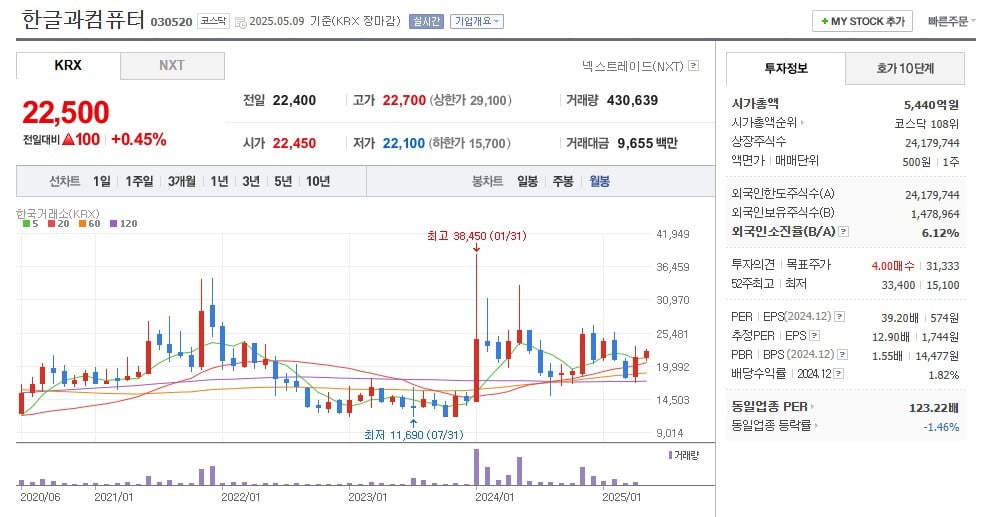Click help icon beside 외국인소진율(B/A)
Image resolution: width=992 pixels, height=517 pixels.
click(843, 232)
